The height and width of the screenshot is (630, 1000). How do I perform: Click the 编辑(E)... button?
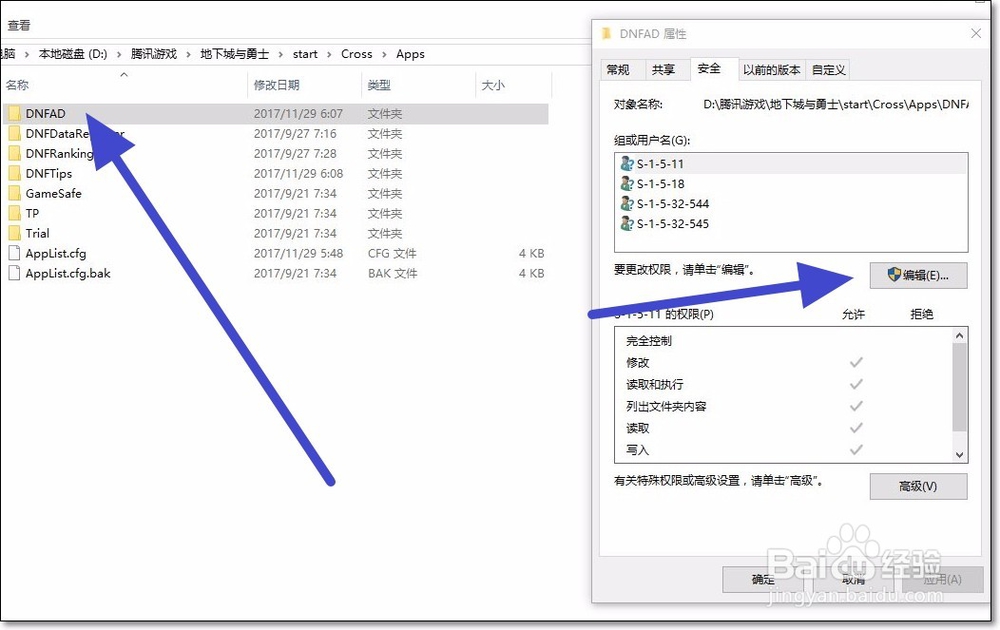pyautogui.click(x=918, y=275)
